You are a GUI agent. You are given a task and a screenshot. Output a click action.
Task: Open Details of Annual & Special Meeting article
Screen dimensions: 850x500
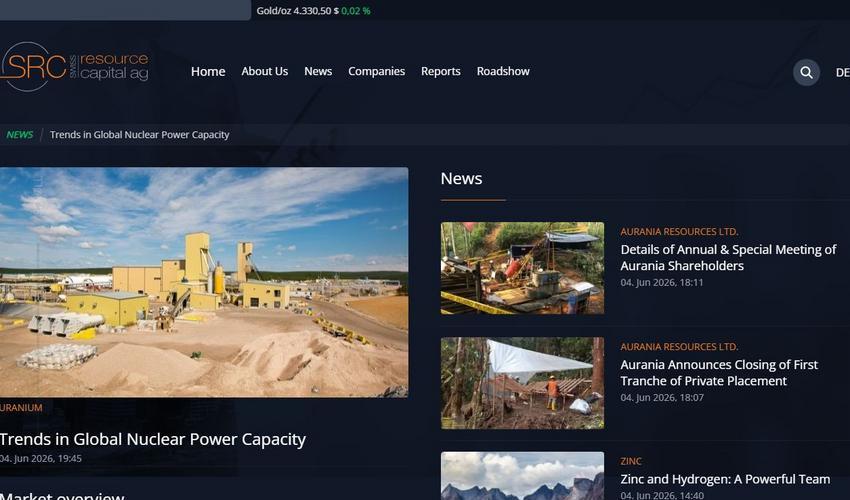pyautogui.click(x=728, y=257)
